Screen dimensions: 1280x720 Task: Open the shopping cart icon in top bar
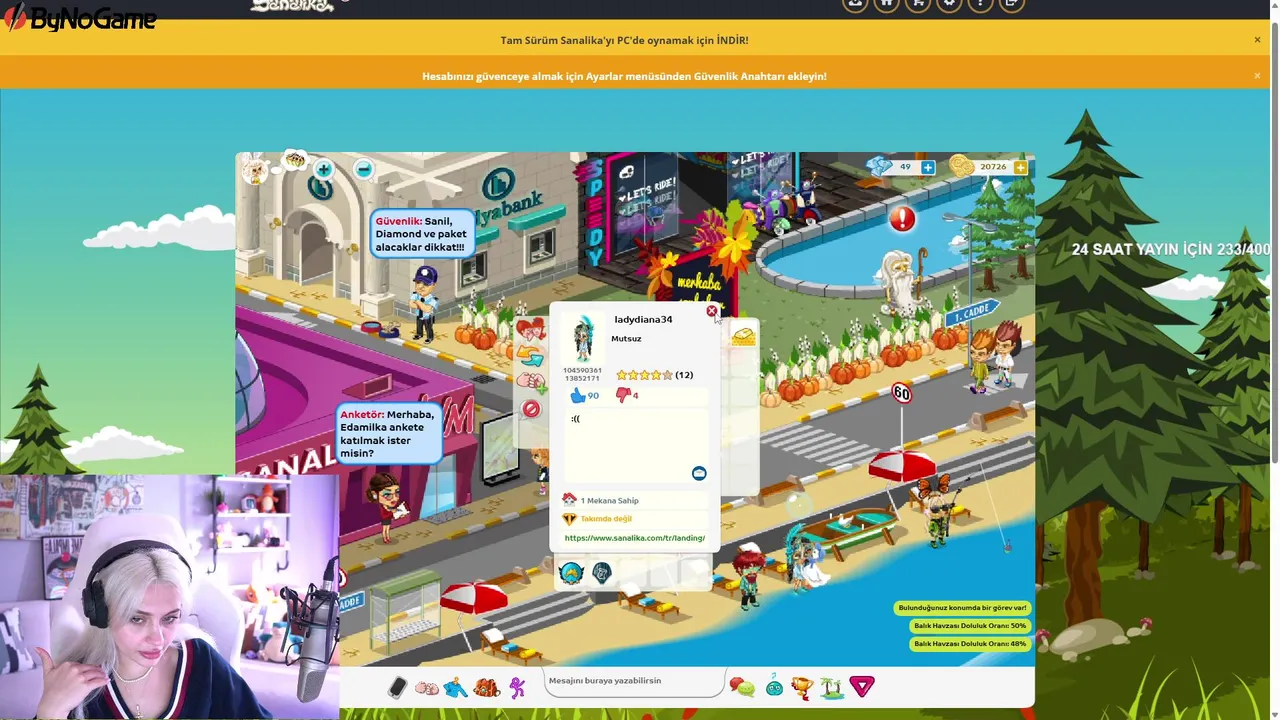pyautogui.click(x=918, y=3)
